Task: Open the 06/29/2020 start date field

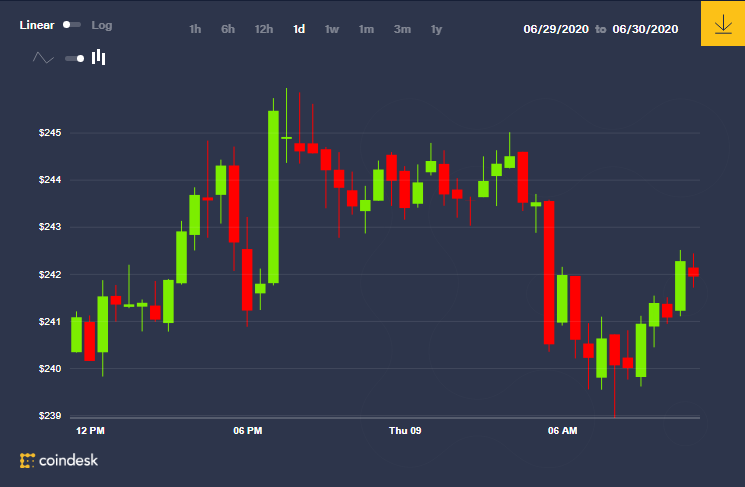Action: (556, 29)
